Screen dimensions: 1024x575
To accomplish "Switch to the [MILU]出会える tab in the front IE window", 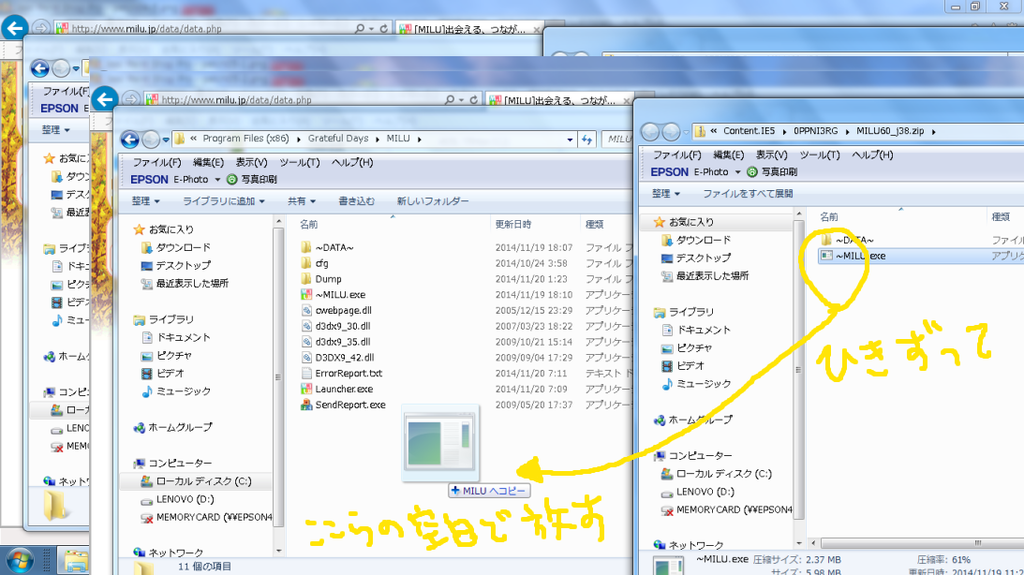I will coord(557,100).
